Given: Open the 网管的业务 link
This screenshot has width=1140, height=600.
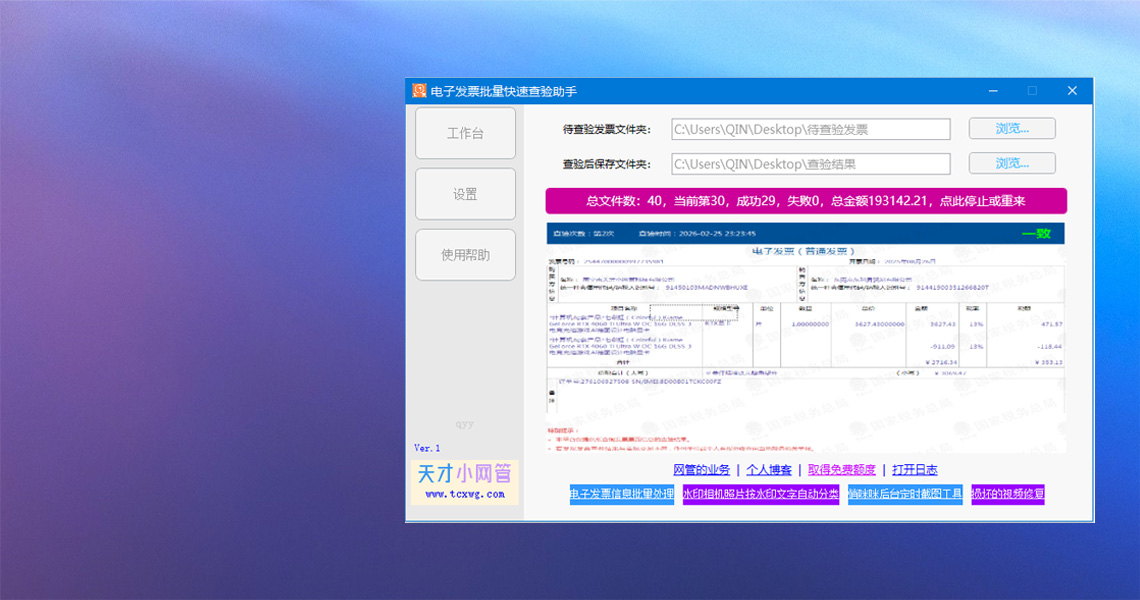Looking at the screenshot, I should 703,469.
